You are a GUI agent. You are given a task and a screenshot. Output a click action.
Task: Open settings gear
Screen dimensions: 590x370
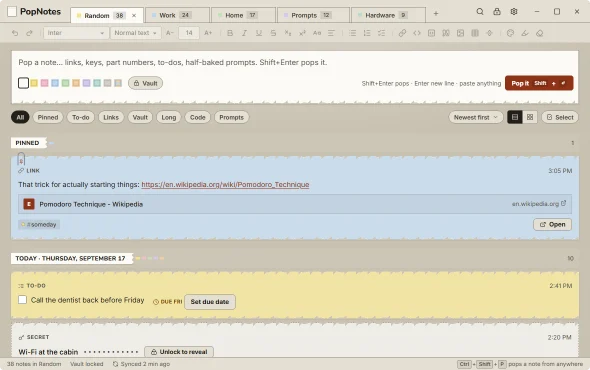pyautogui.click(x=514, y=12)
